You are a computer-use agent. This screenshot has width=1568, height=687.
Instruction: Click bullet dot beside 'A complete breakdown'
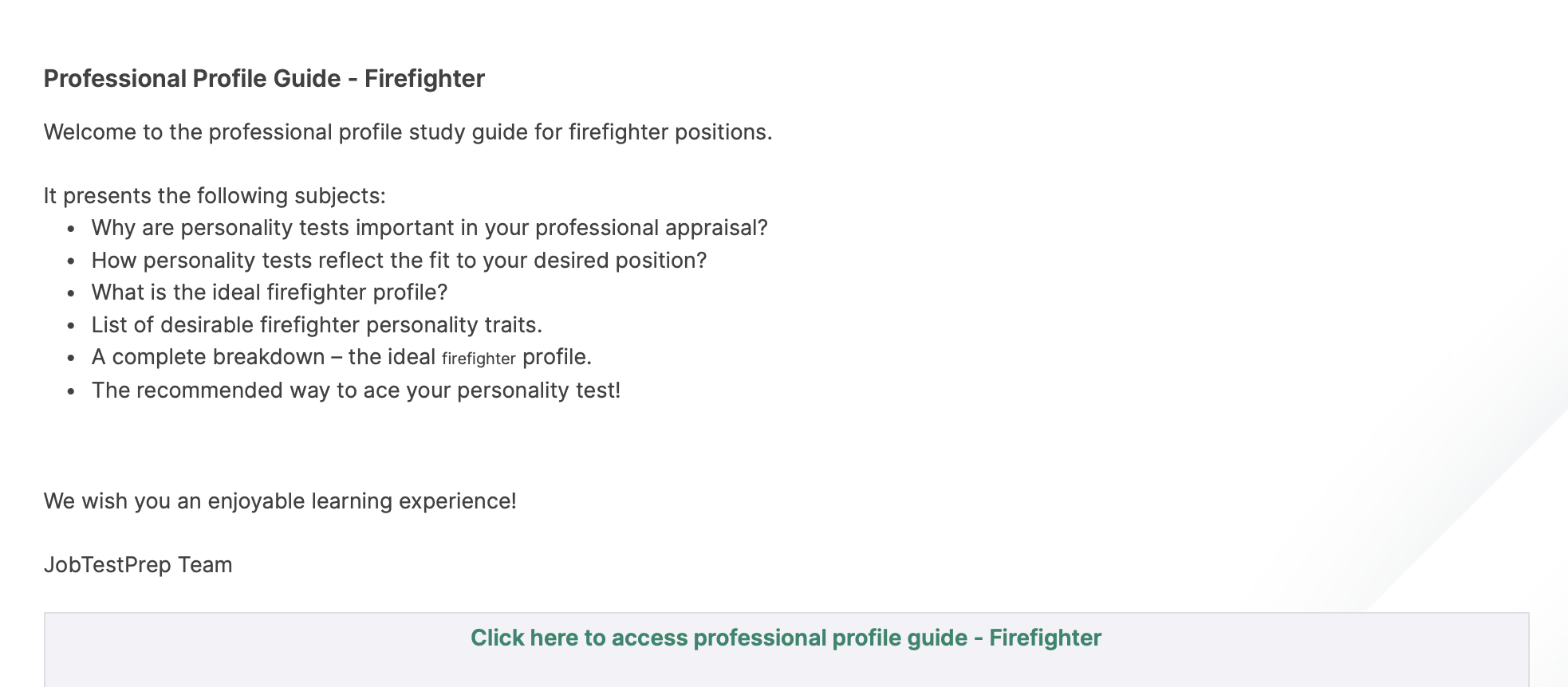pyautogui.click(x=72, y=358)
